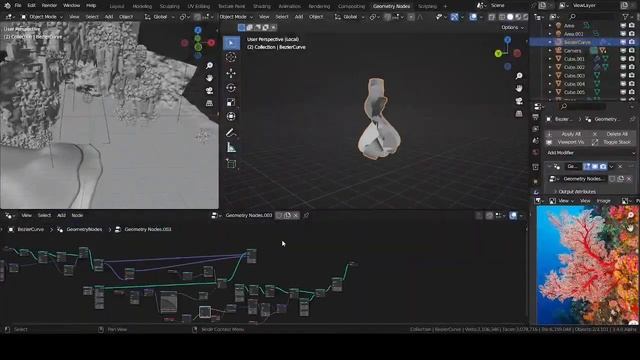Image resolution: width=640 pixels, height=360 pixels.
Task: Click the zoom magnifier in center viewport
Action: 519,76
